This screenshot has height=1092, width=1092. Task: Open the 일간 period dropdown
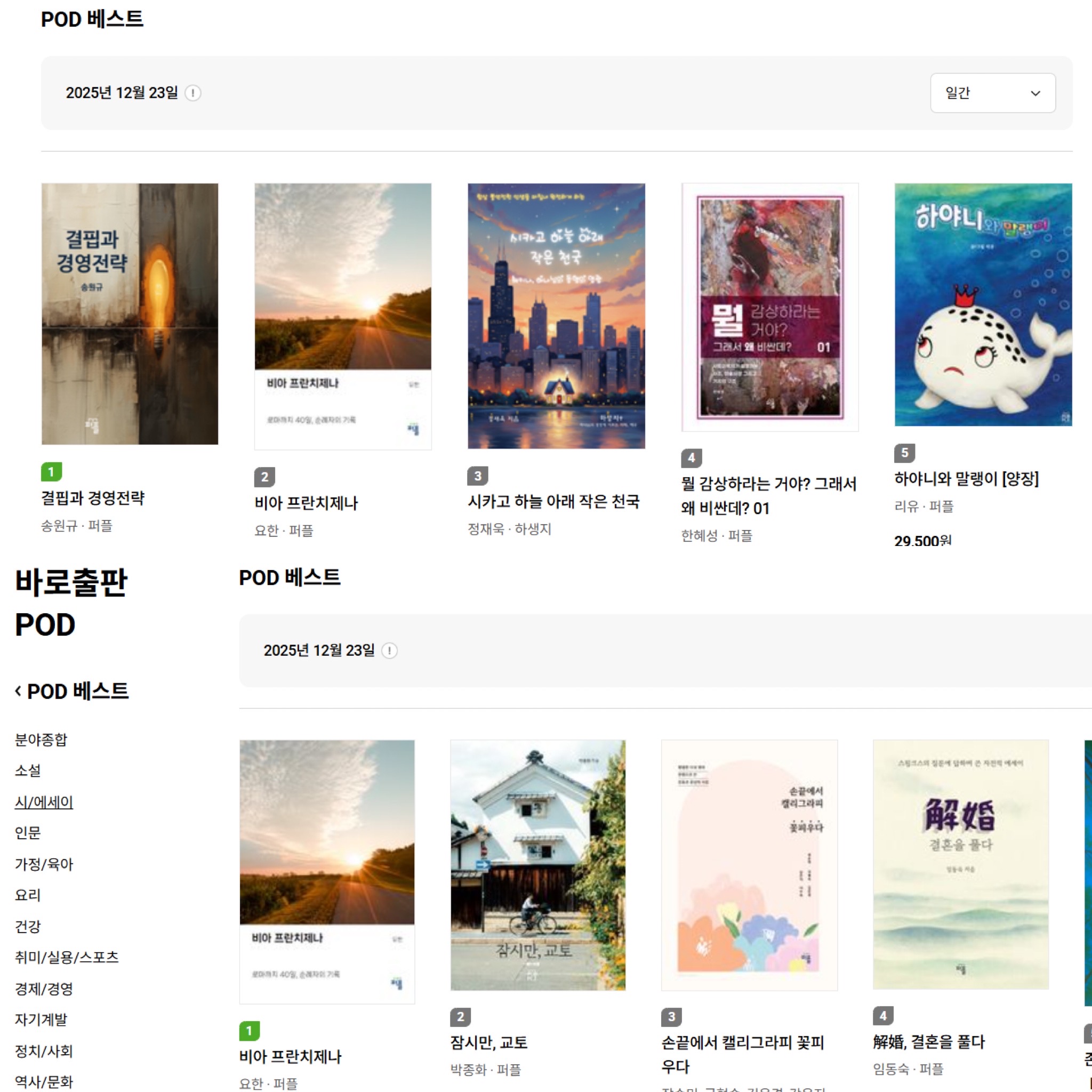(x=992, y=93)
